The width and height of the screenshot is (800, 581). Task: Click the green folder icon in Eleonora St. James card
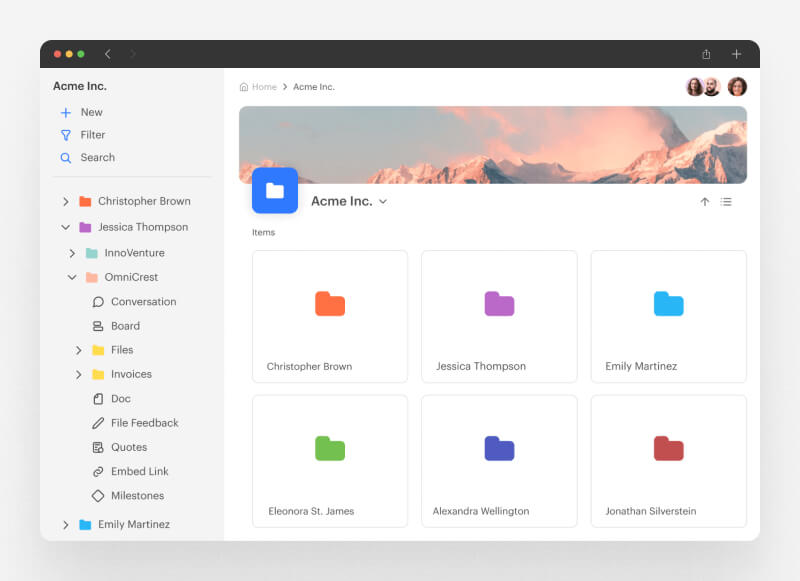pos(330,449)
